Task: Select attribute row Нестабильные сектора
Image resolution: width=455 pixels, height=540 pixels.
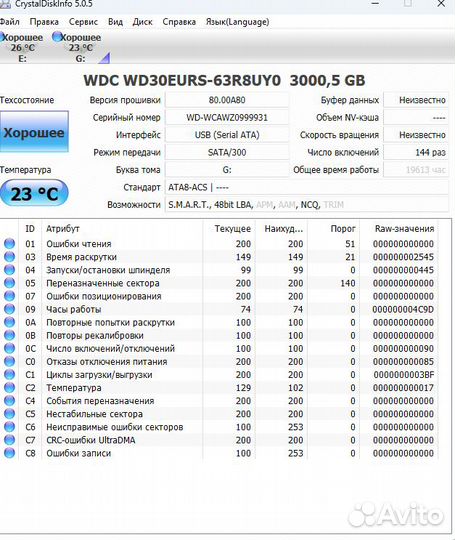Action: (219, 414)
